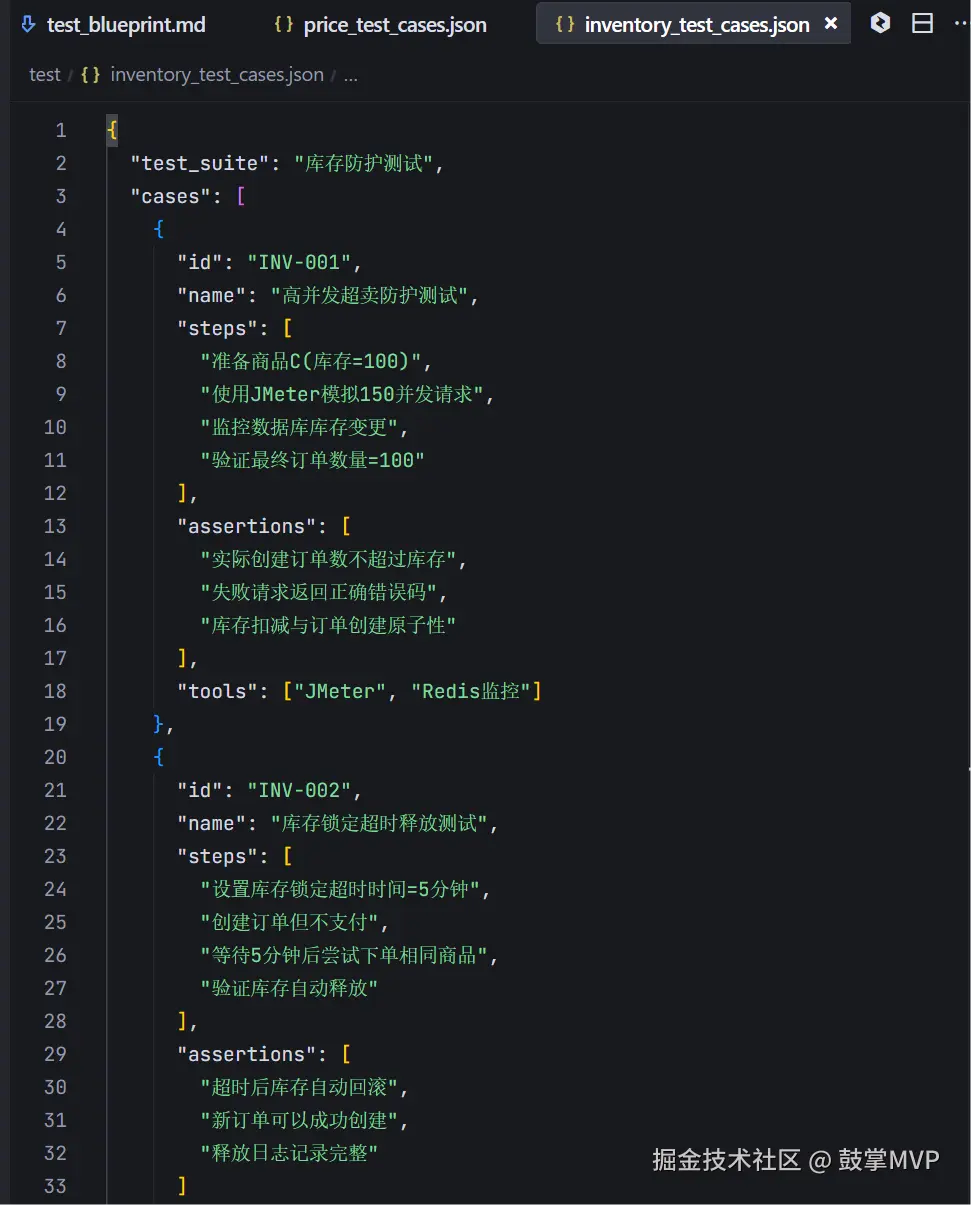The width and height of the screenshot is (971, 1205).
Task: Switch to the test_blueprint.md tab
Action: [x=125, y=24]
